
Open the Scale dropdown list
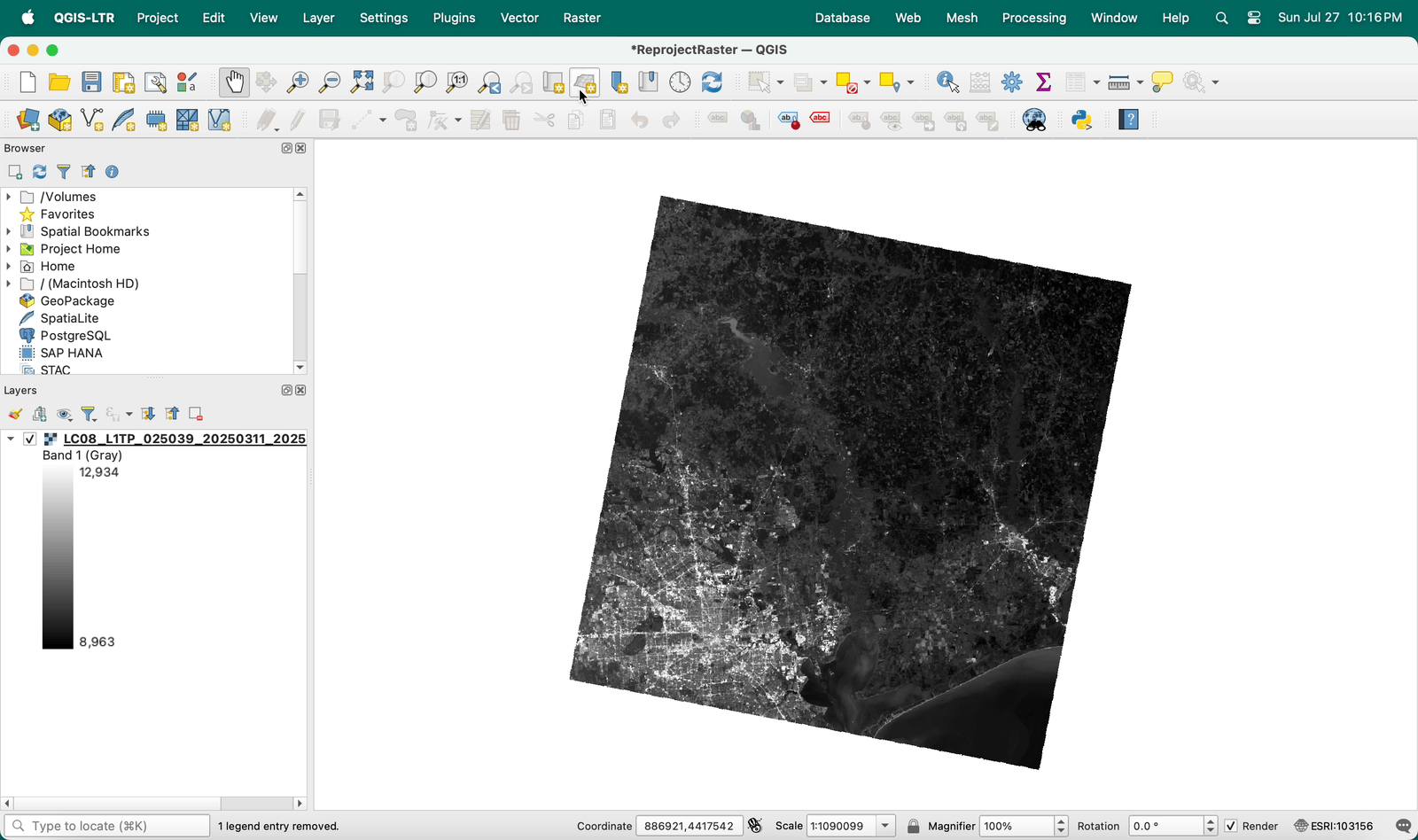click(884, 826)
